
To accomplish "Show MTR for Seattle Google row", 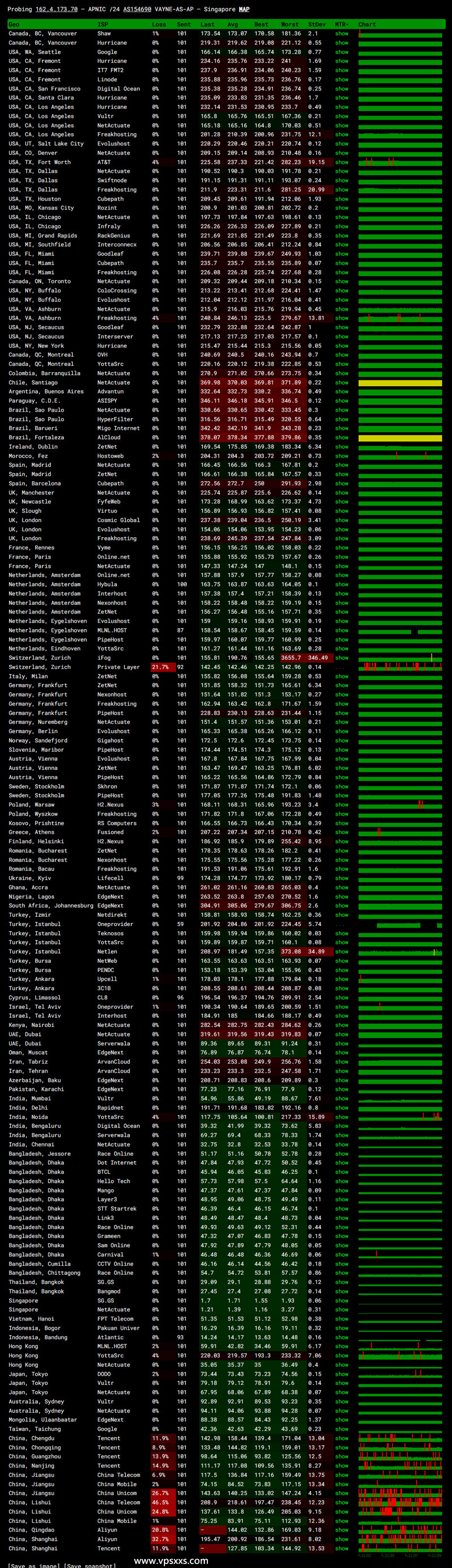I will click(x=342, y=53).
